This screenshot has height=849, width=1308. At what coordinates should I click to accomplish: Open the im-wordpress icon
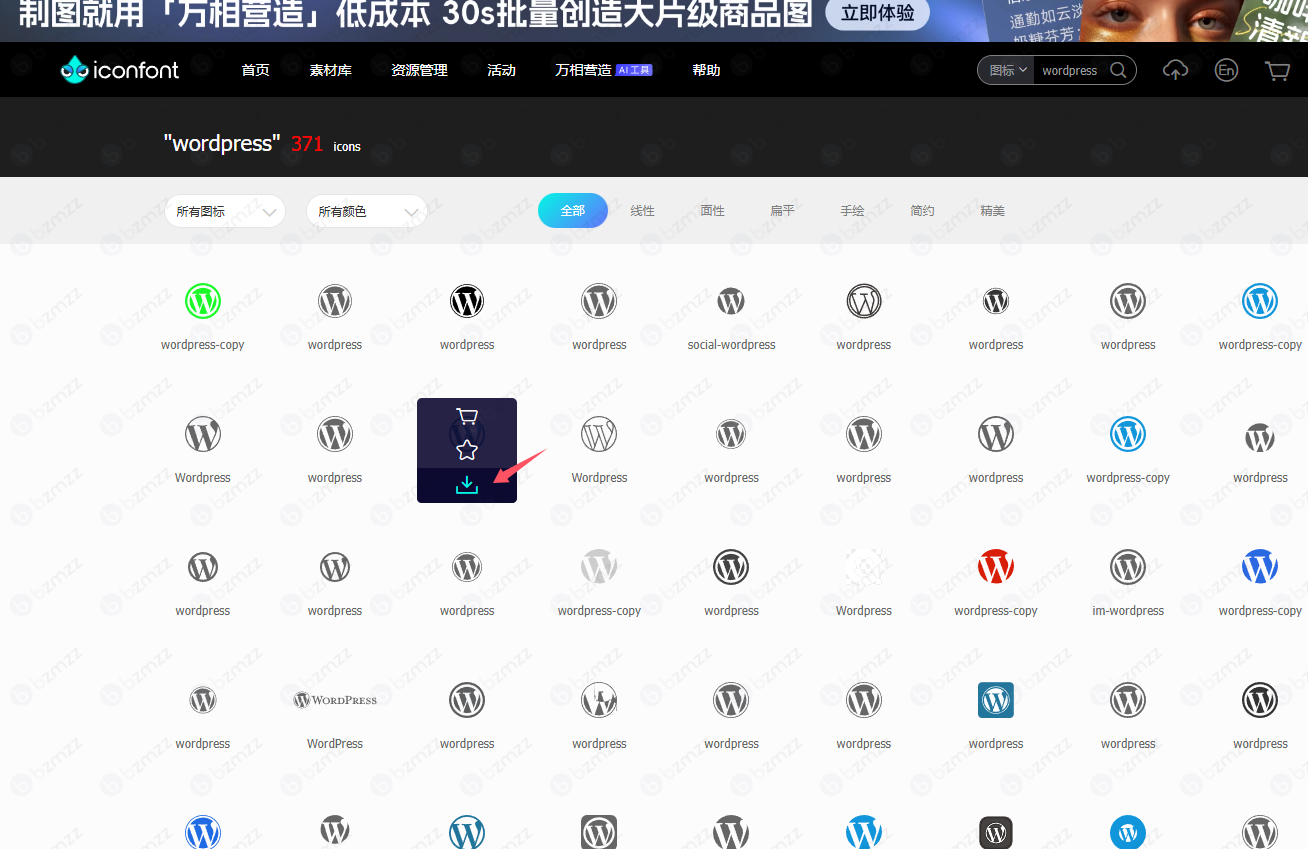pyautogui.click(x=1128, y=567)
